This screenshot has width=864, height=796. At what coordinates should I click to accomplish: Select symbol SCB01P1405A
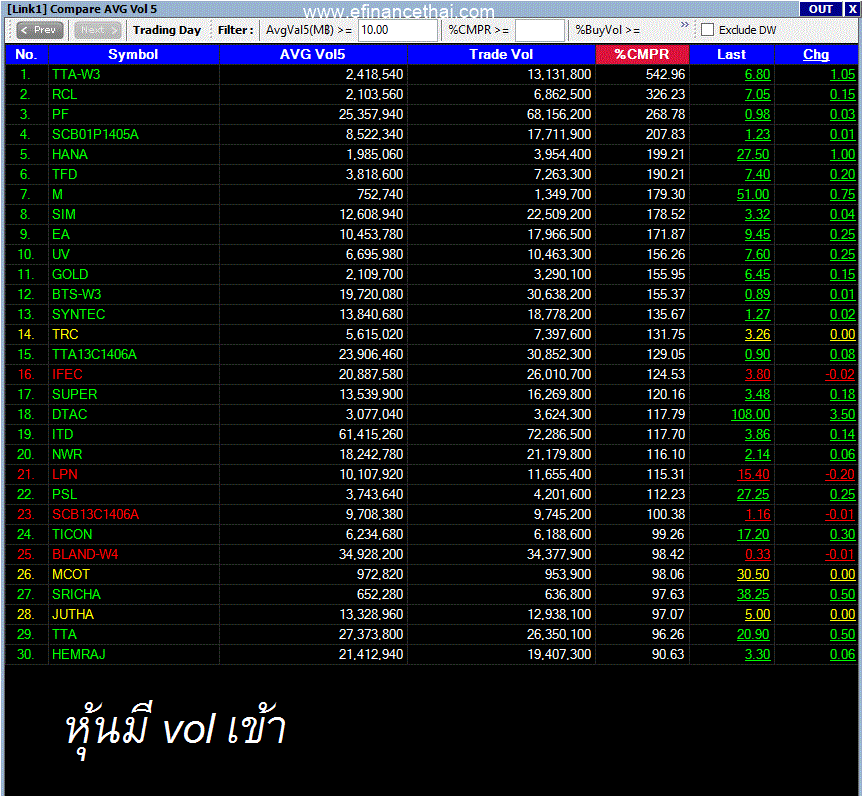pos(95,134)
